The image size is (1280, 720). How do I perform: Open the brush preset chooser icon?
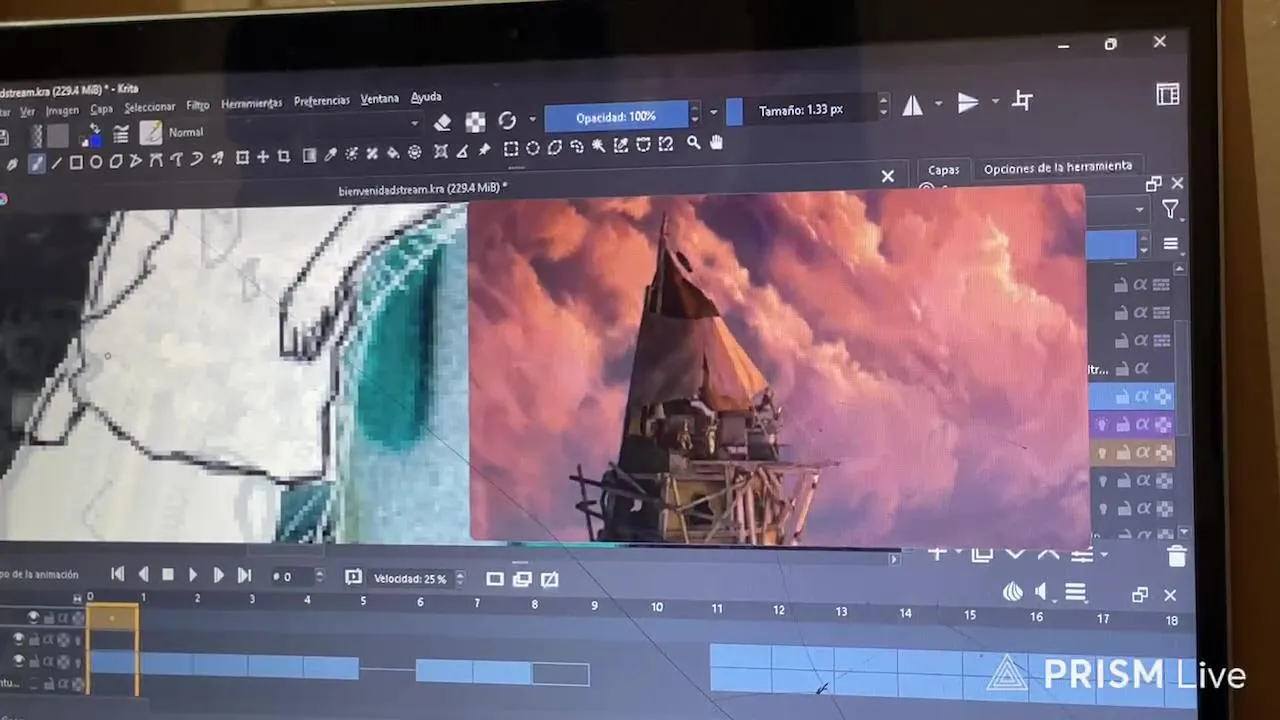(151, 132)
